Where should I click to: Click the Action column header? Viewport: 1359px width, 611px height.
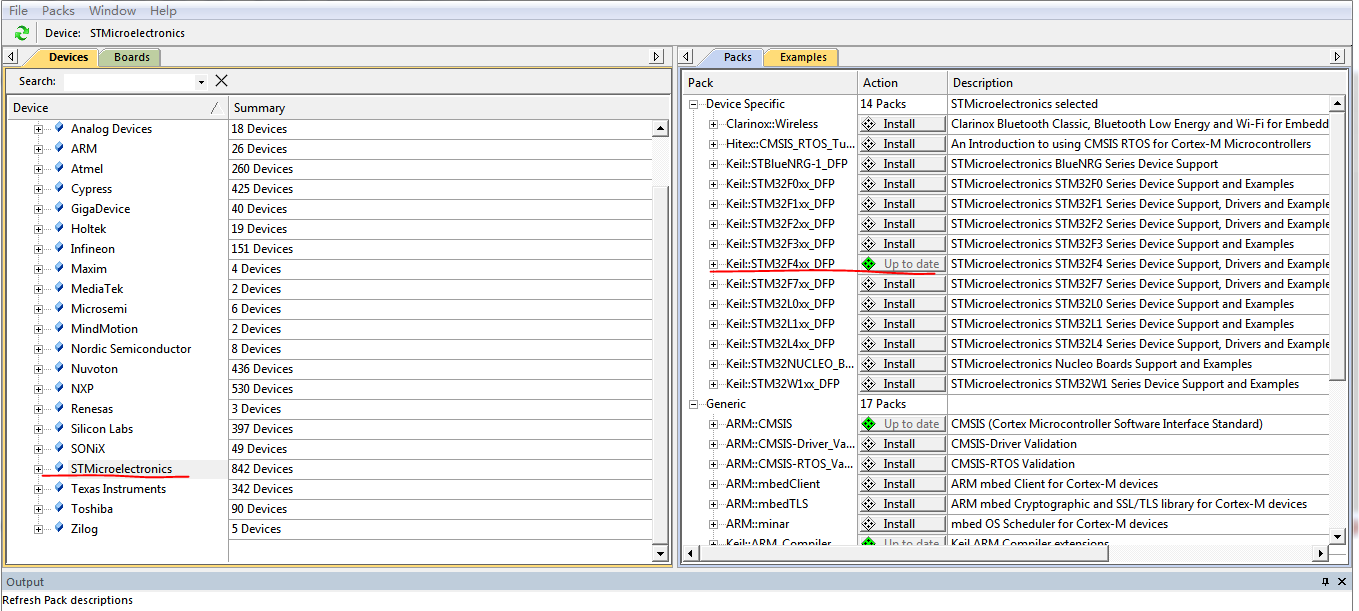902,82
